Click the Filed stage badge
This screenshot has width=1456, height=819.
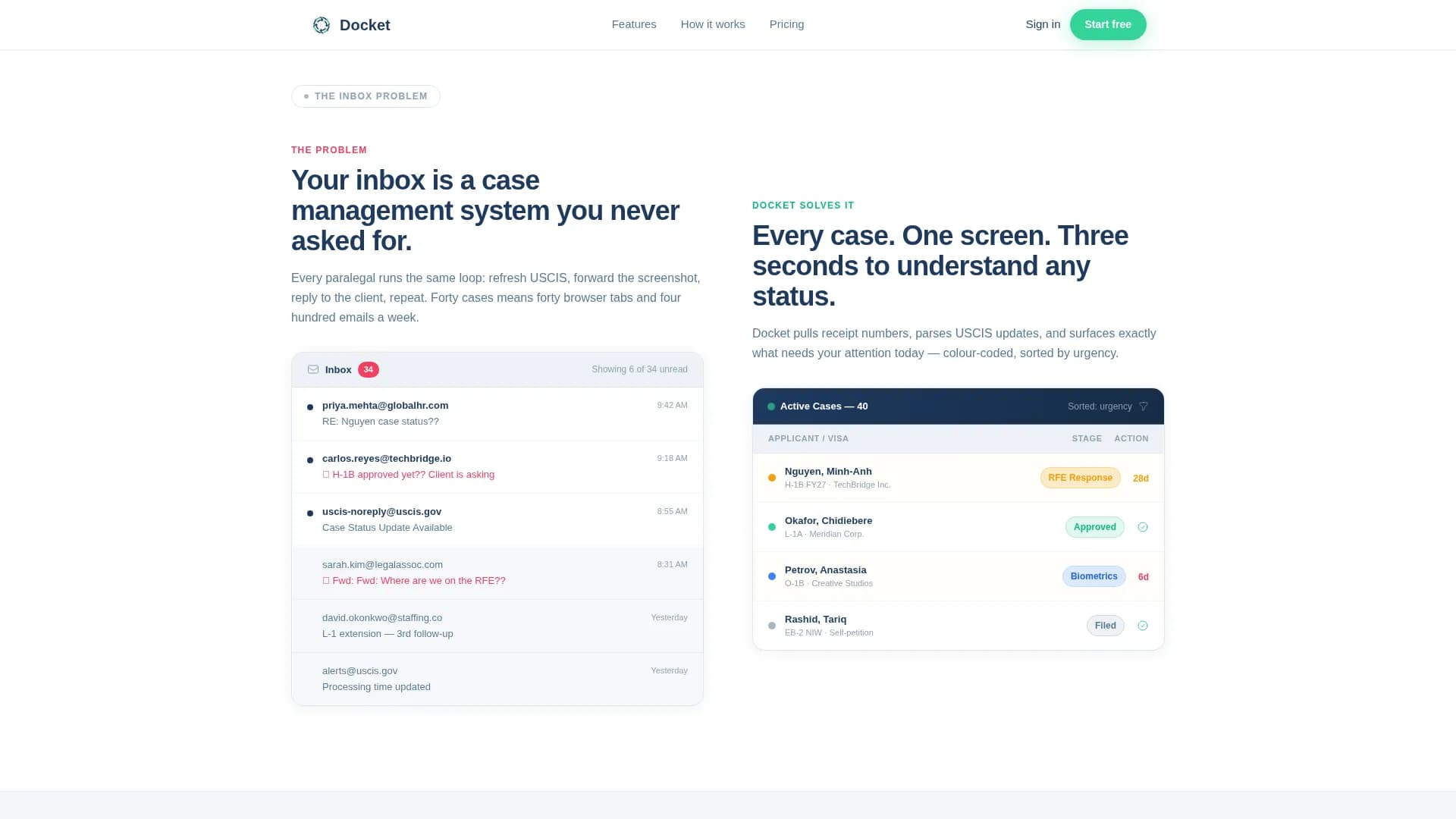1105,626
